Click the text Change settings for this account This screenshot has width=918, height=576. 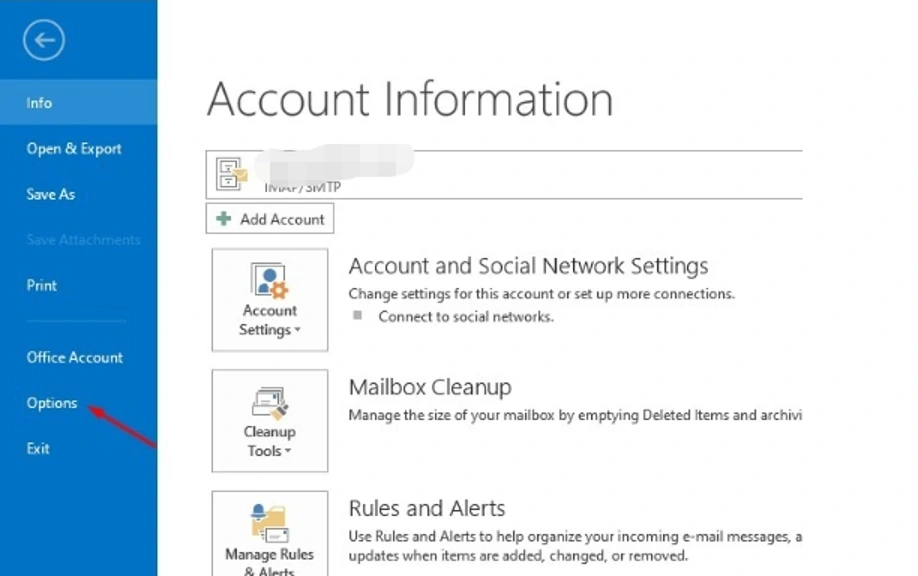pos(542,294)
